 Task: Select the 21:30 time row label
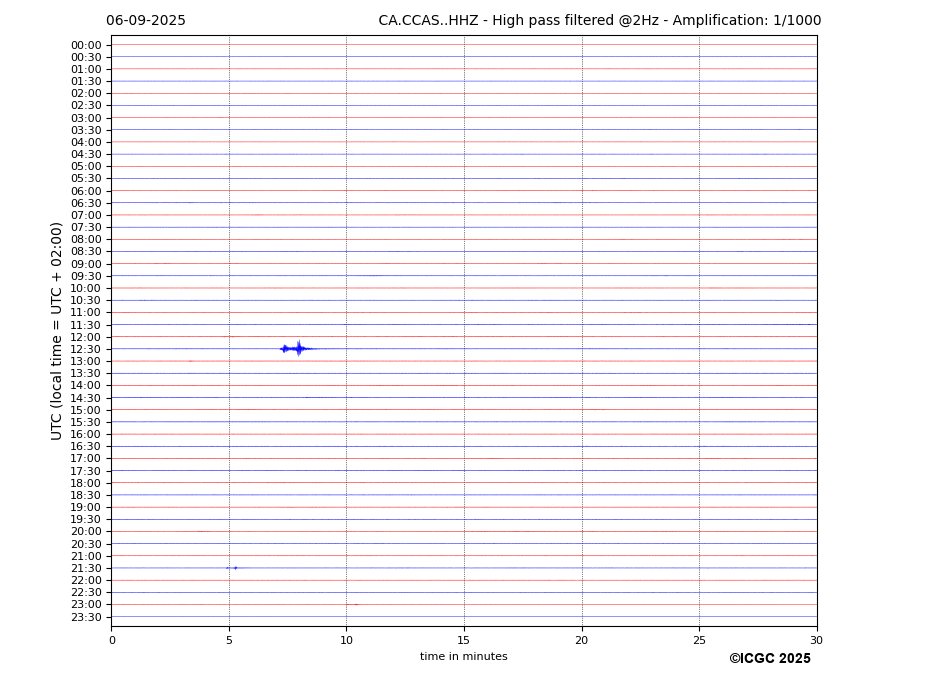[x=86, y=568]
